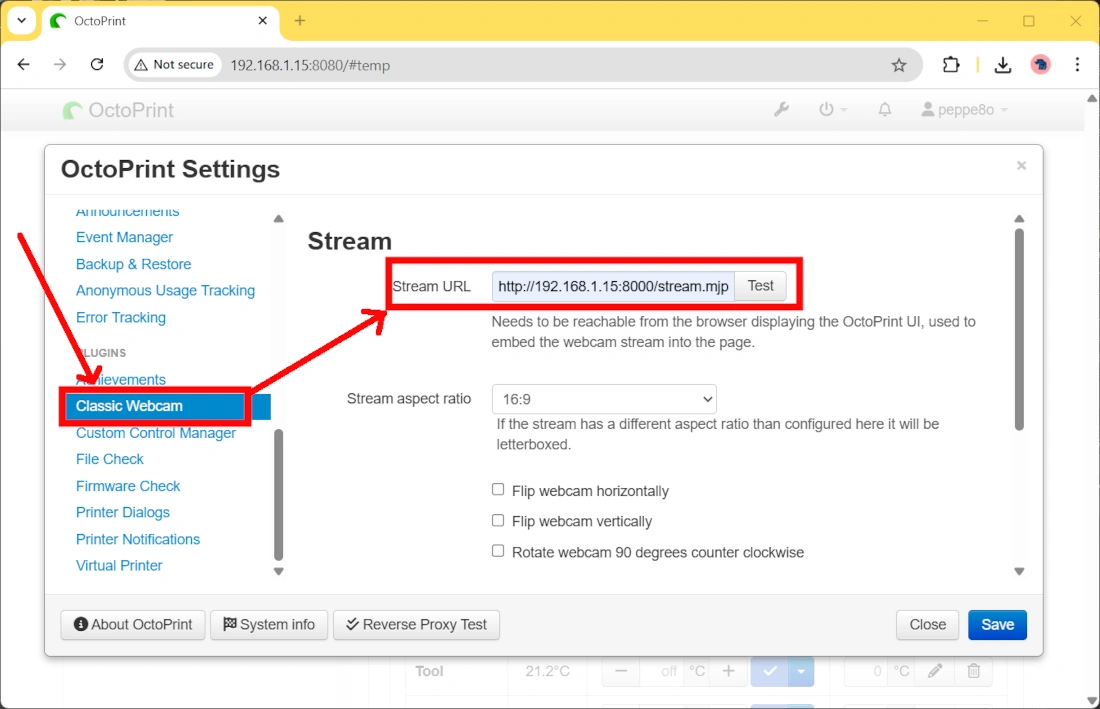Screen dimensions: 1100x709
Task: Close settings dialog with X icon
Action: click(1021, 166)
